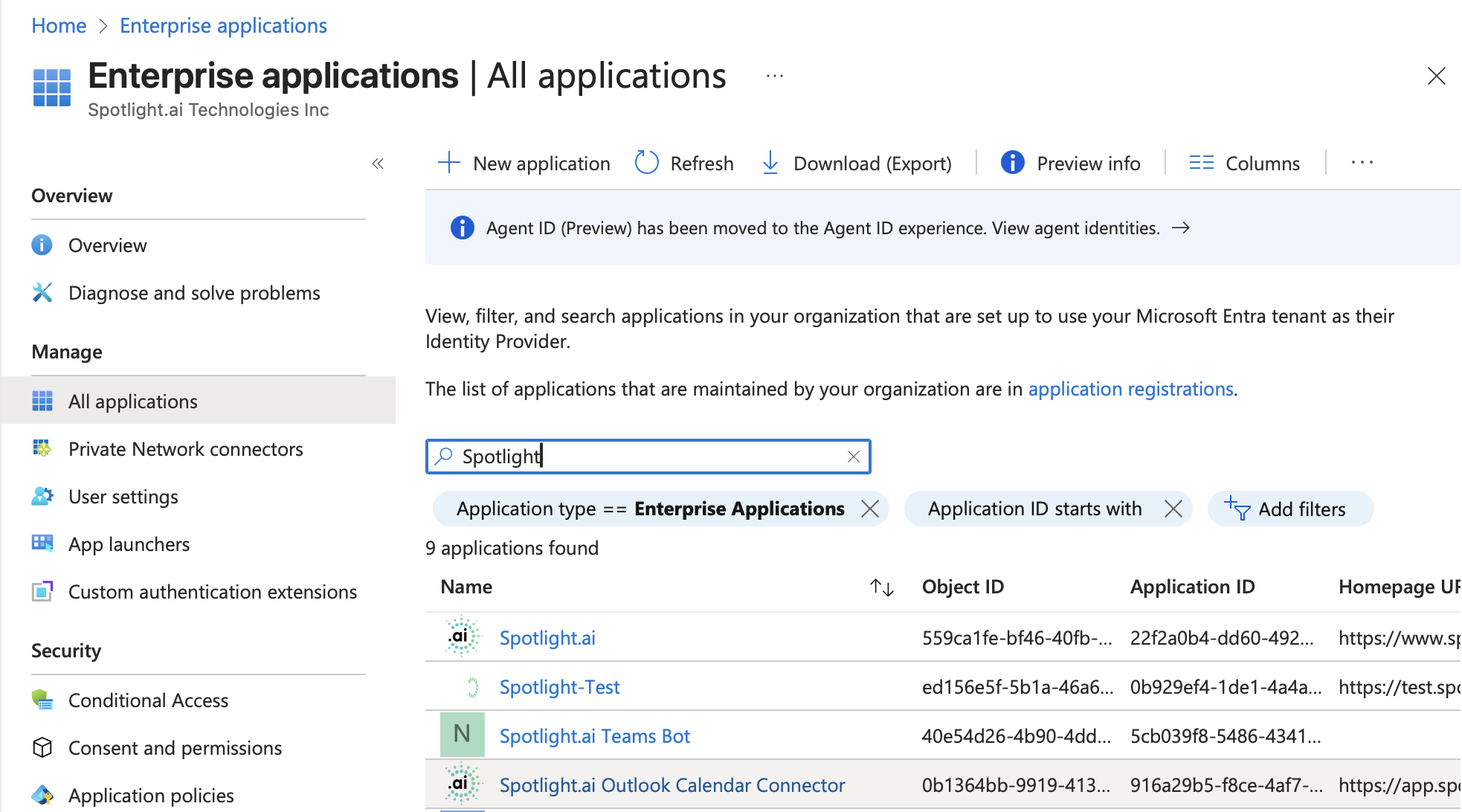Open Private Network connectors in sidebar
Screen dimensions: 1462x812
[185, 449]
